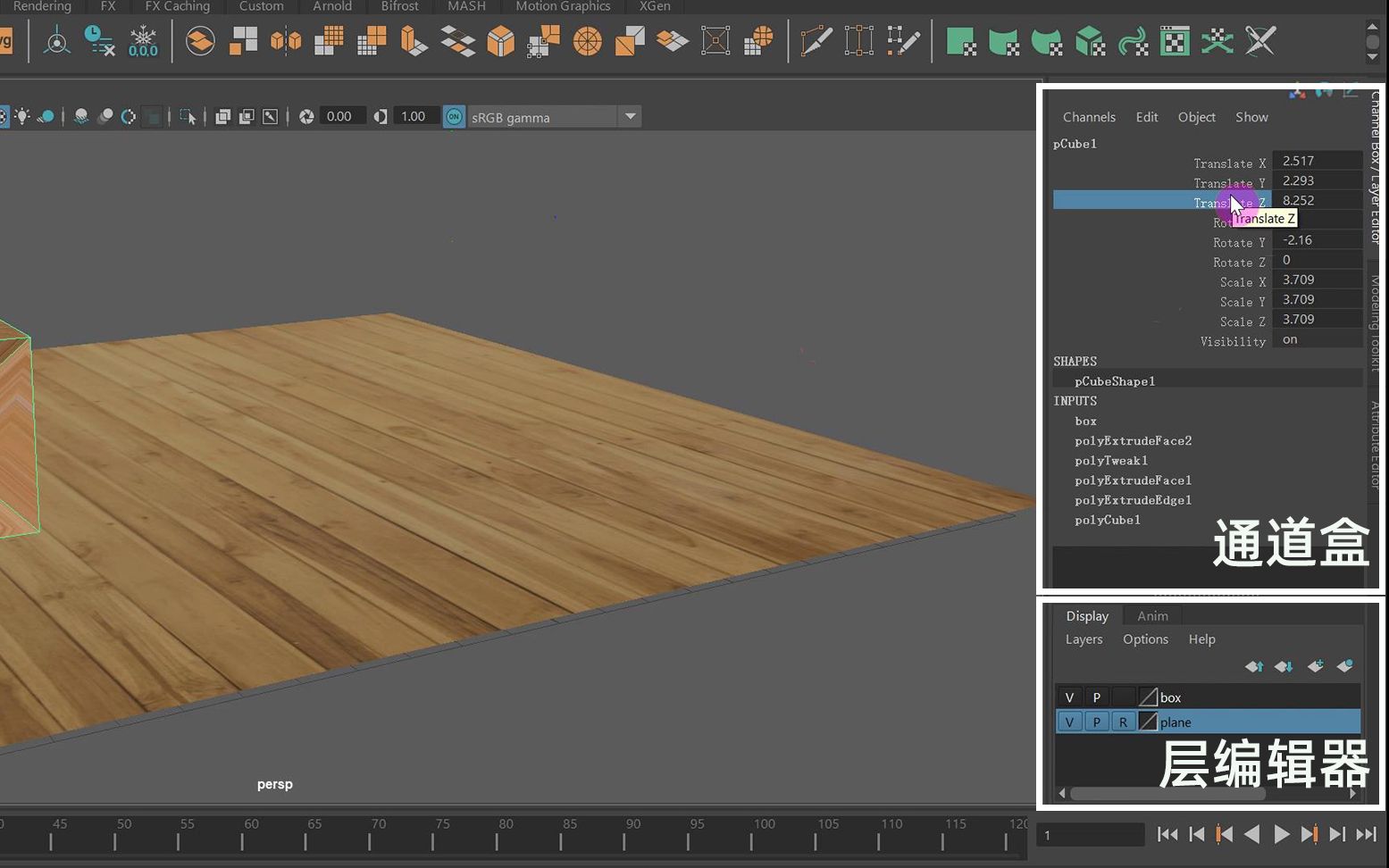Viewport: 1389px width, 868px height.
Task: Toggle visibility V of the plane layer
Action: click(x=1069, y=722)
